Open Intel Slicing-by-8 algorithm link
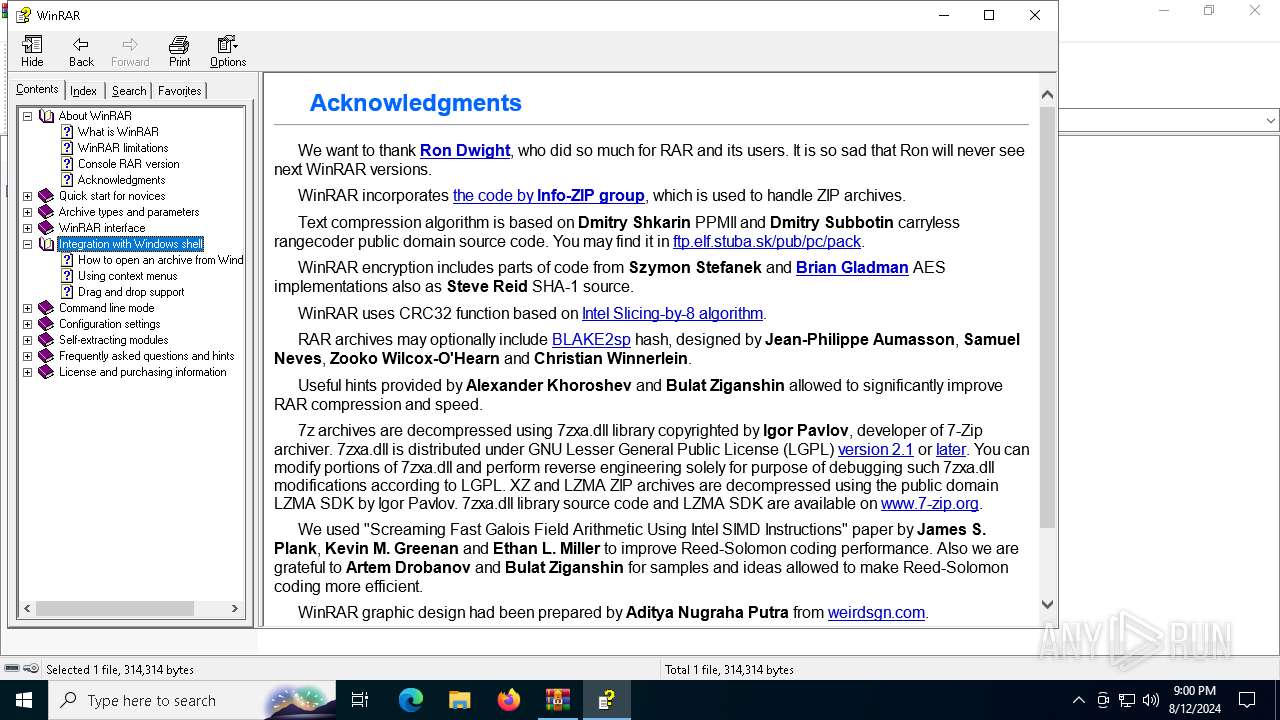This screenshot has height=720, width=1280. click(673, 313)
